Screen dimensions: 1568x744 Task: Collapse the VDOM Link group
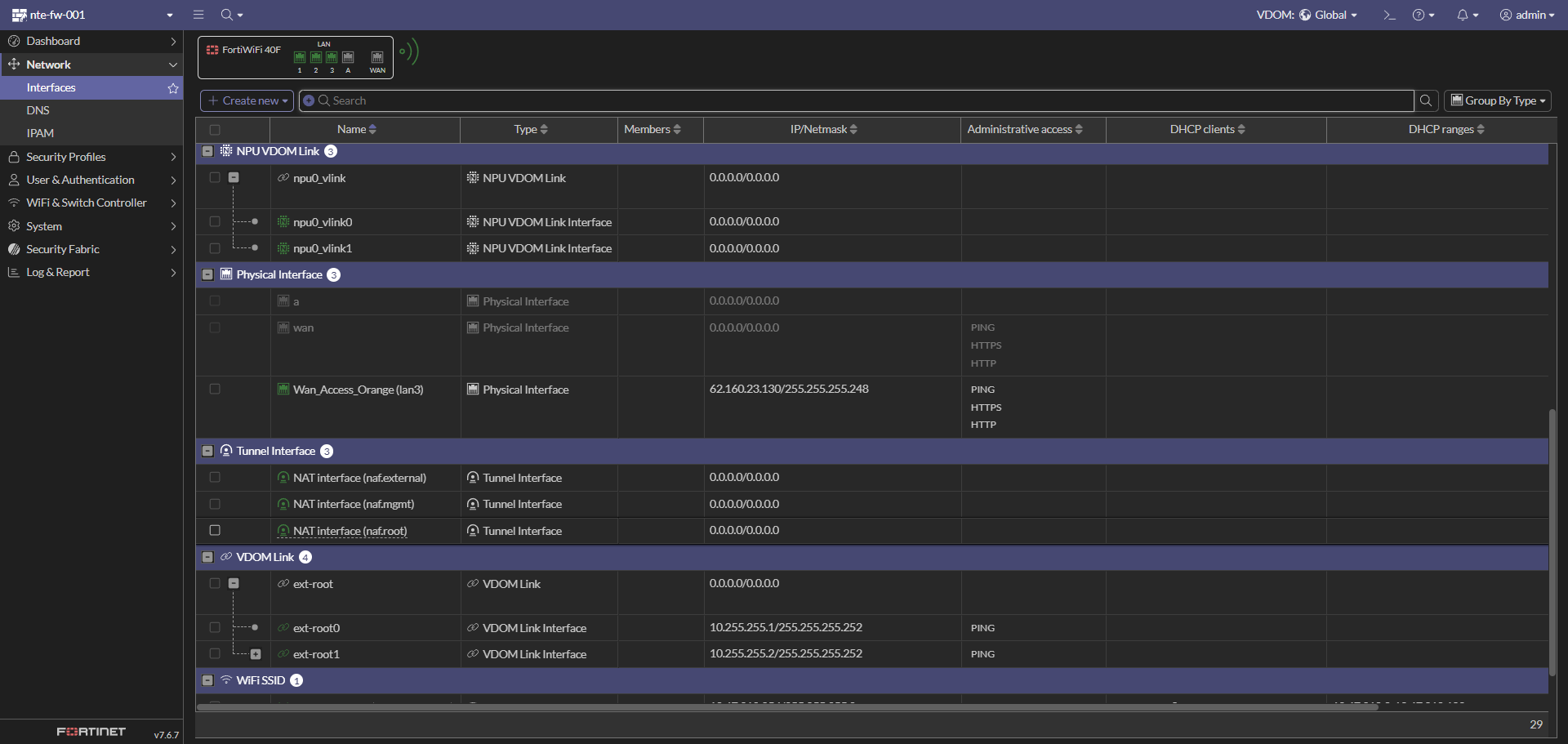(x=207, y=557)
